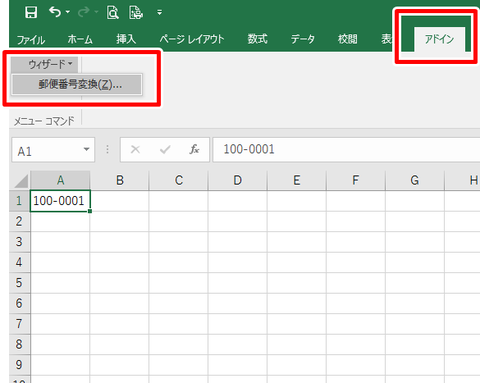Click the Save icon in quick access toolbar
Viewport: 480px width, 383px height.
pos(31,12)
